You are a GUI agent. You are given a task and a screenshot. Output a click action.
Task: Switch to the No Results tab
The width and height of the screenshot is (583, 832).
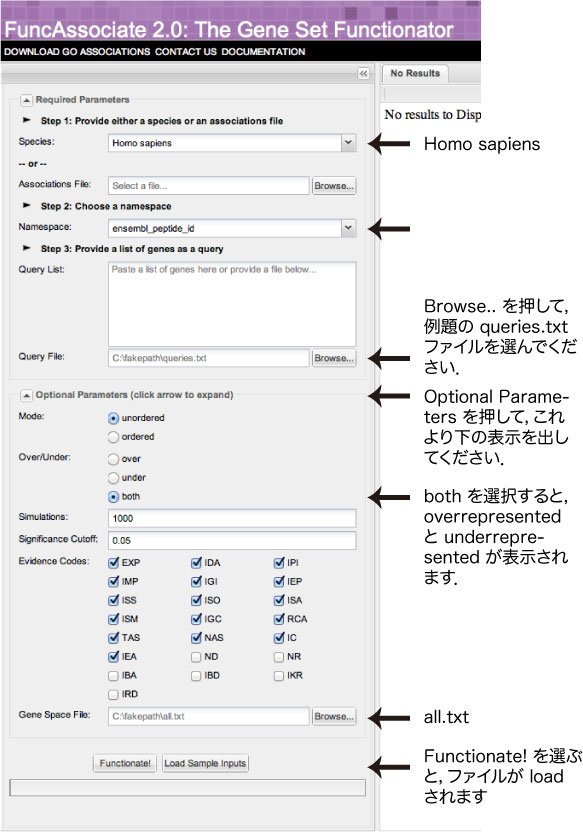[x=415, y=73]
